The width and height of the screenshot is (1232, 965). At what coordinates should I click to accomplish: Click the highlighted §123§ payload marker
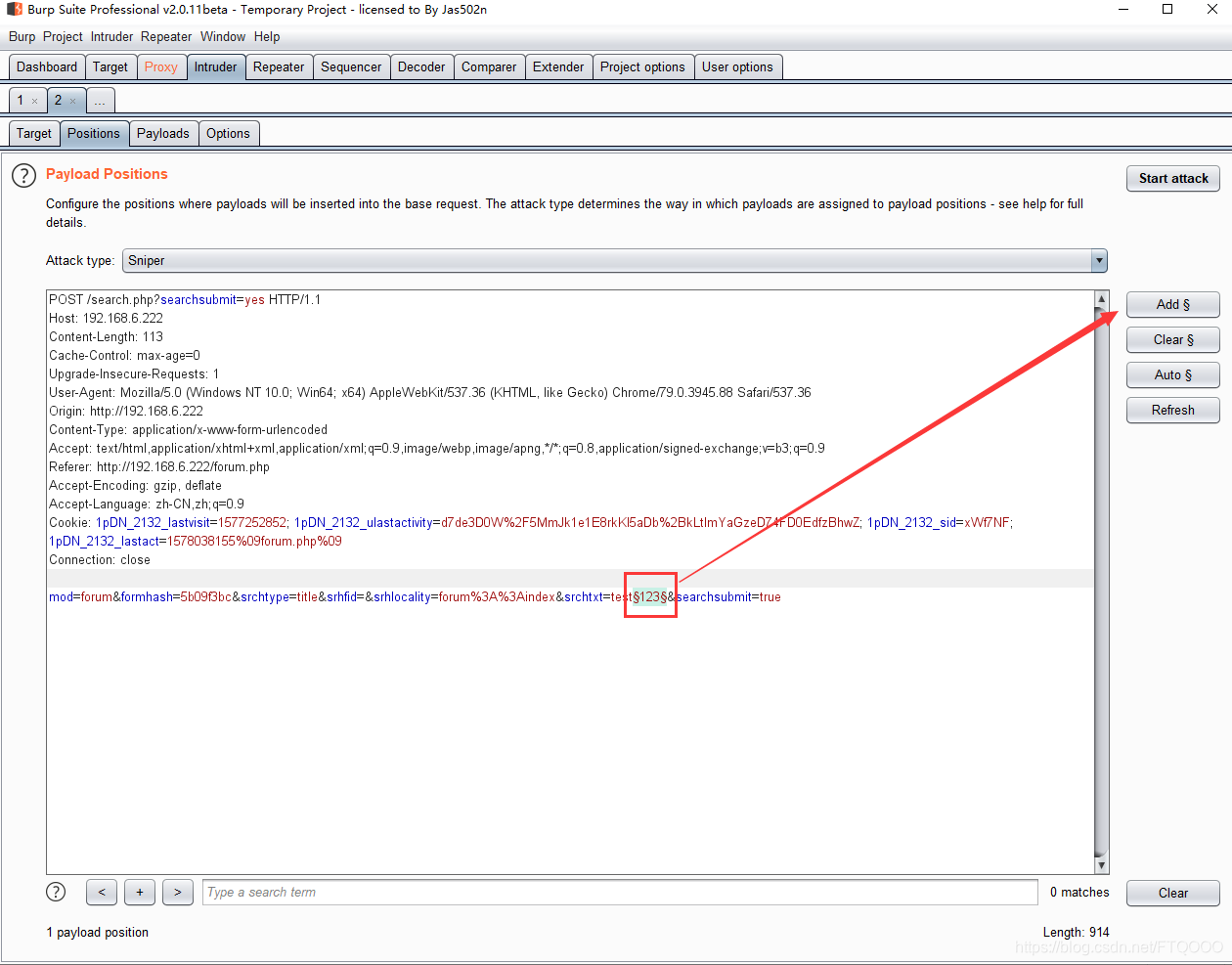(x=650, y=597)
